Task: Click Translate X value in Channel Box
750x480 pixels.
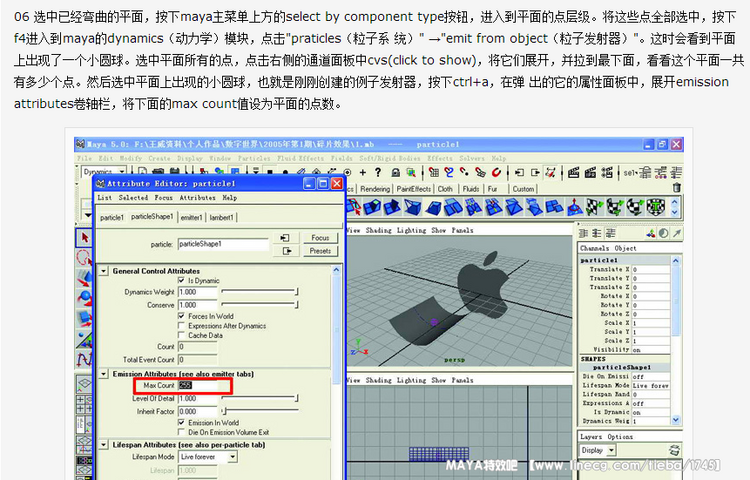Action: pyautogui.click(x=650, y=270)
